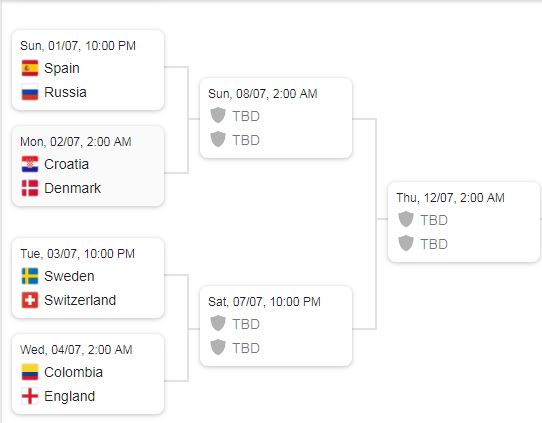Screen dimensions: 542x423
Task: Open the Sun 08/07 quarterfinal match card
Action: tap(276, 118)
